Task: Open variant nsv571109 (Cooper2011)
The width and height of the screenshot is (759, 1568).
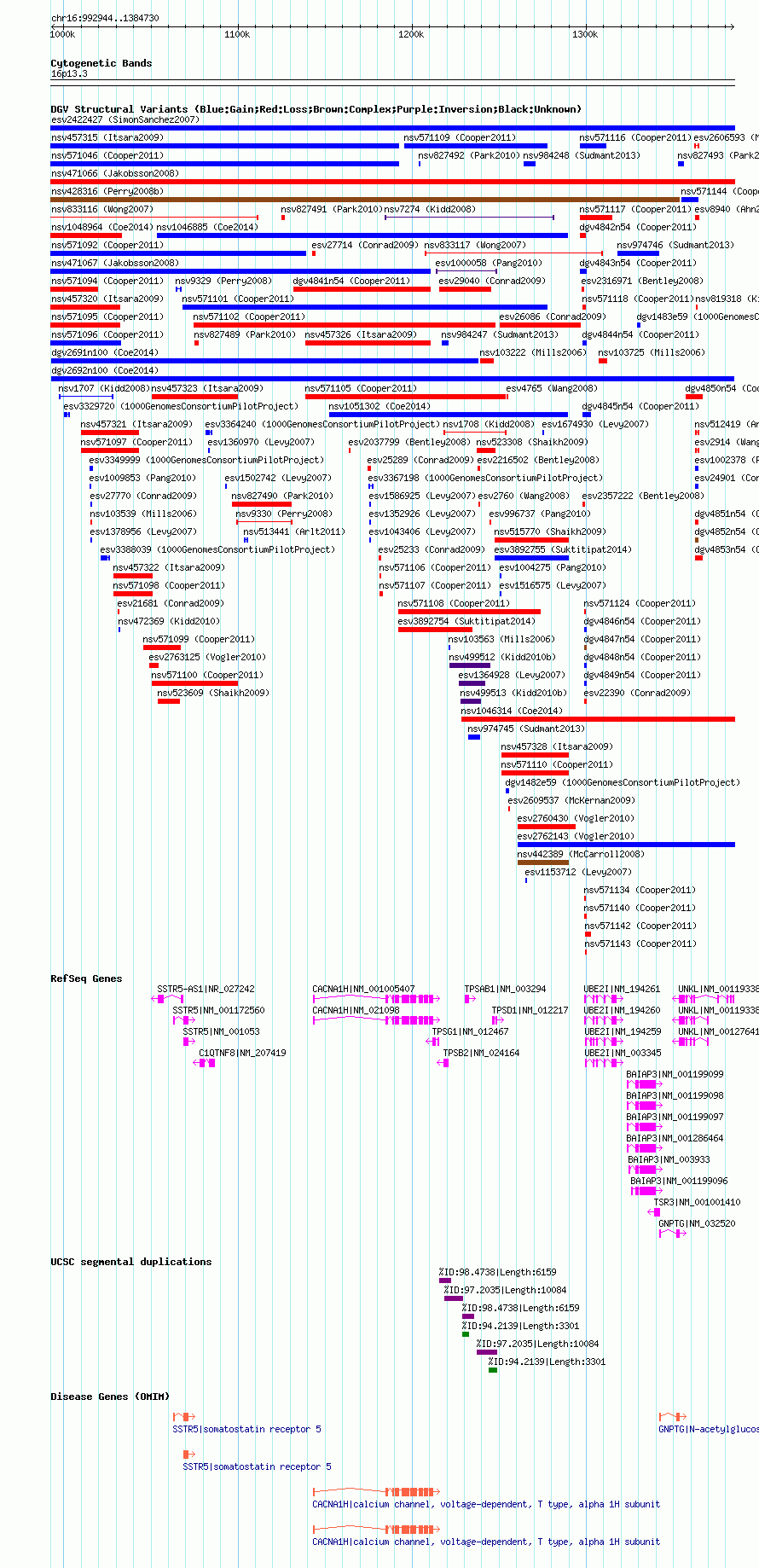Action: click(460, 137)
